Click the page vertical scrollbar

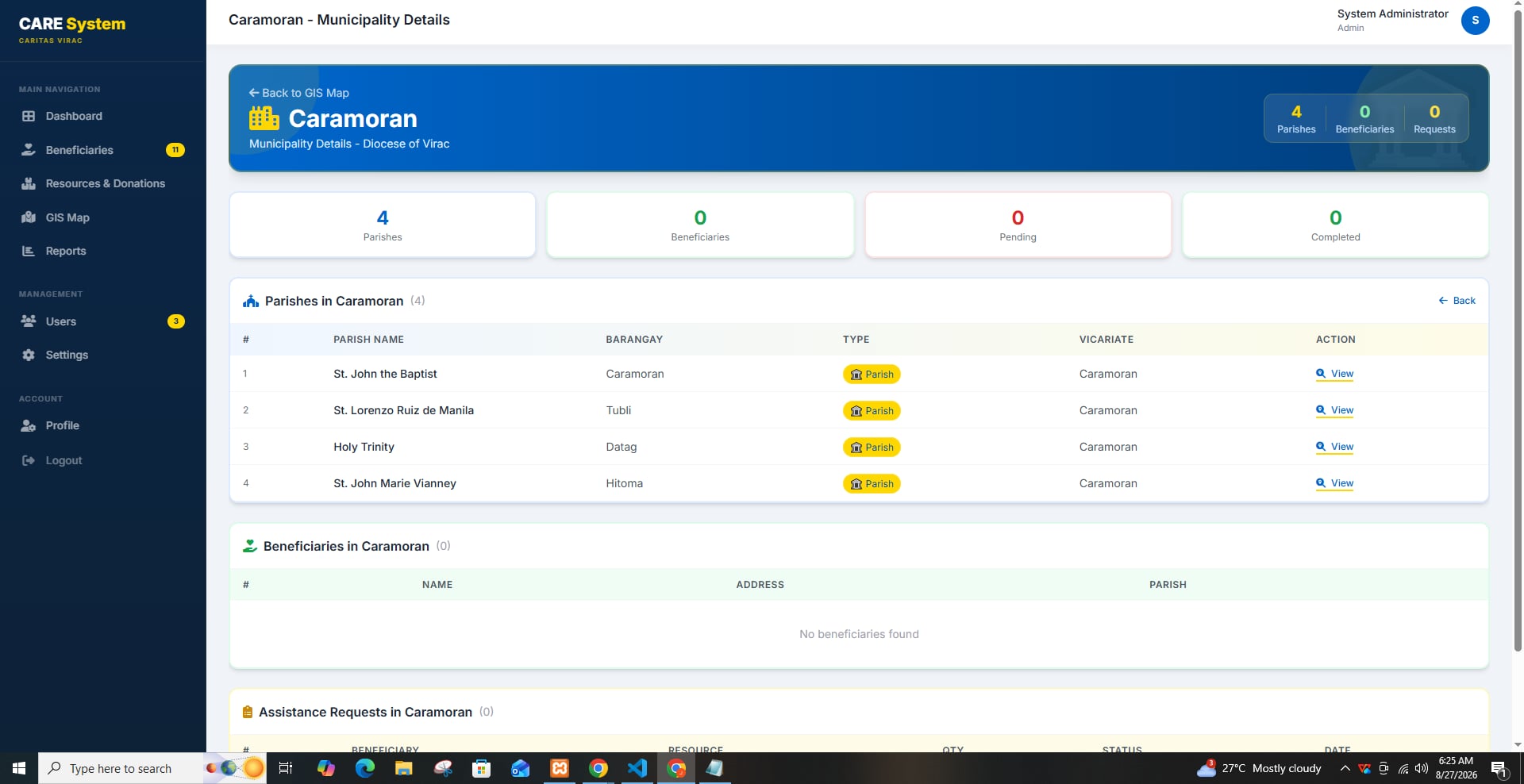pyautogui.click(x=1518, y=330)
